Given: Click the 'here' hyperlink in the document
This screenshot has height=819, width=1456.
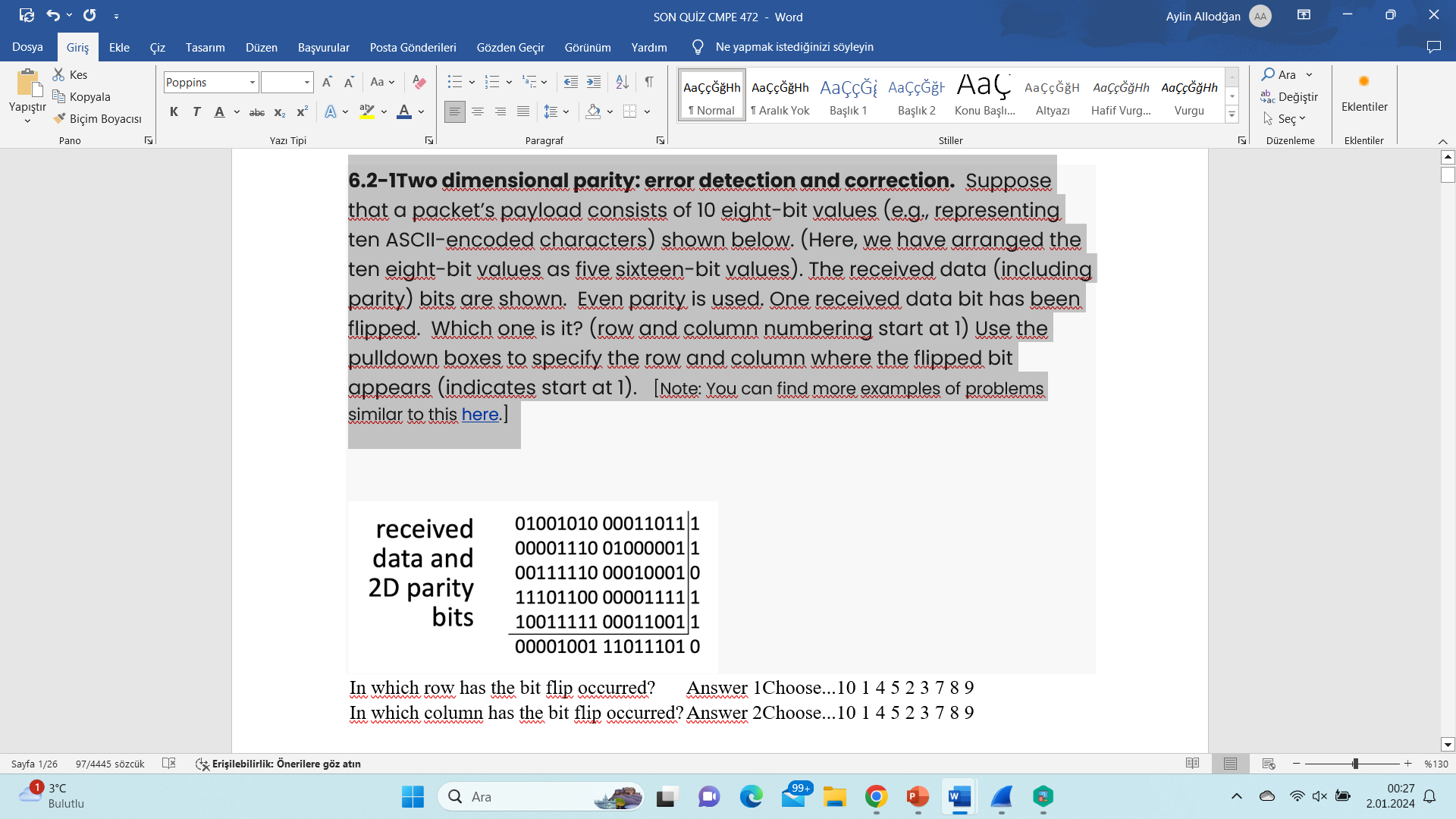Looking at the screenshot, I should [480, 415].
